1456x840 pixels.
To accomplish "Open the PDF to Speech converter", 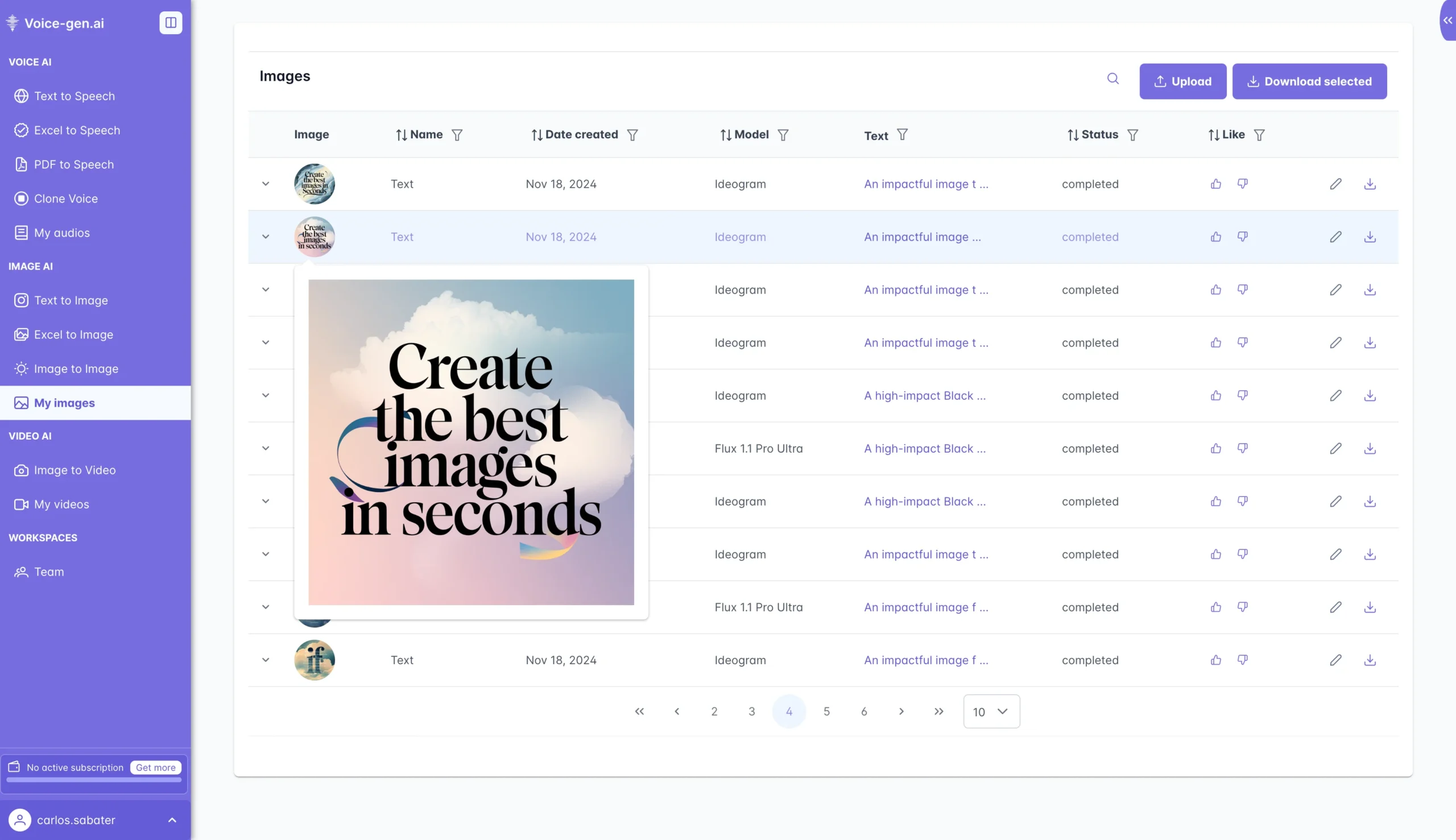I will (x=73, y=164).
